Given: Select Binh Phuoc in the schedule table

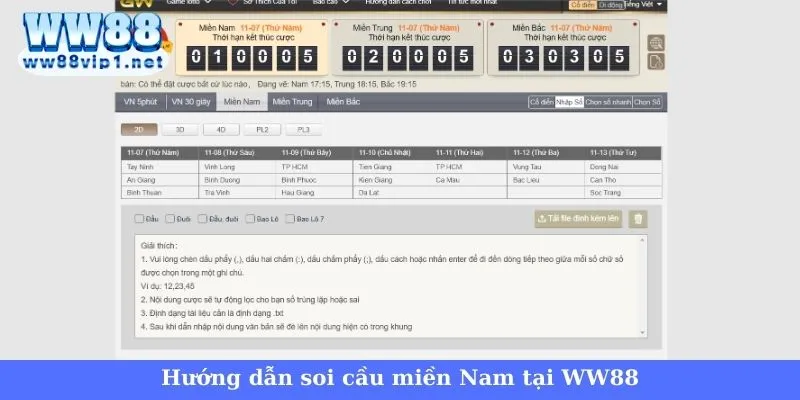Looking at the screenshot, I should click(299, 180).
